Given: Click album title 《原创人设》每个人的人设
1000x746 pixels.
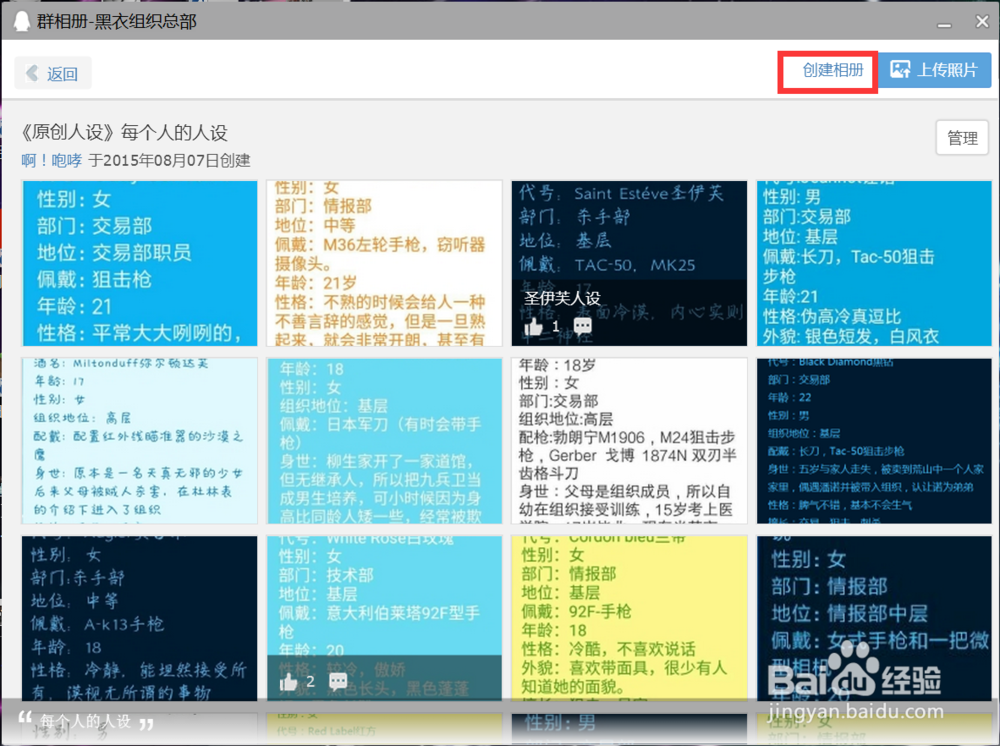Looking at the screenshot, I should pyautogui.click(x=124, y=133).
